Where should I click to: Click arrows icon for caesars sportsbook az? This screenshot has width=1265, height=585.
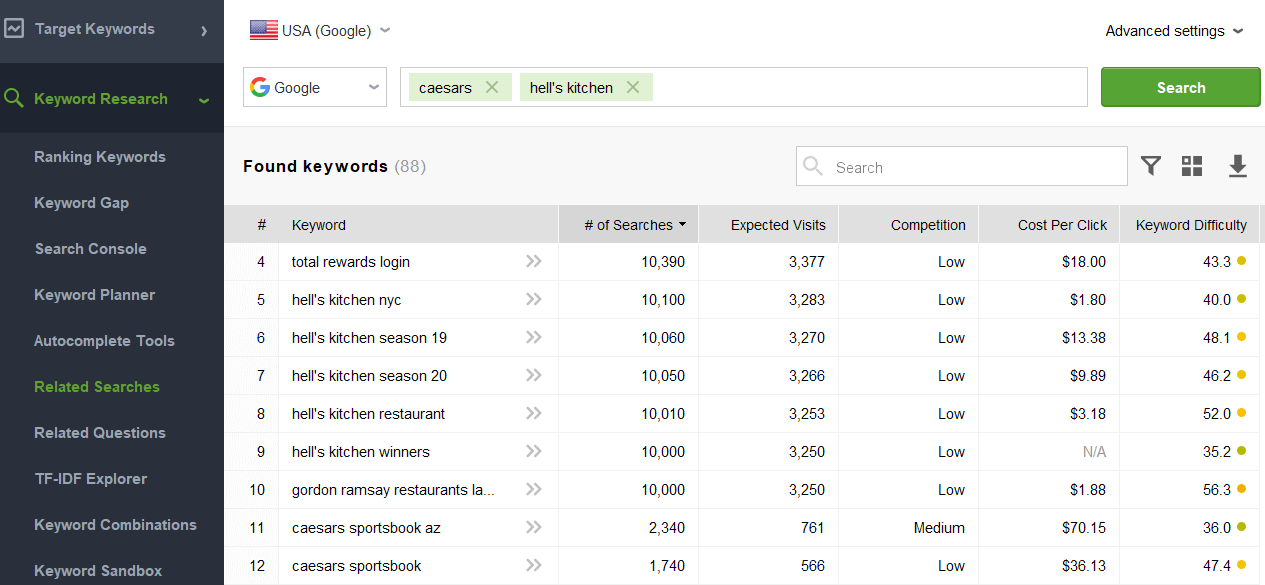[534, 527]
